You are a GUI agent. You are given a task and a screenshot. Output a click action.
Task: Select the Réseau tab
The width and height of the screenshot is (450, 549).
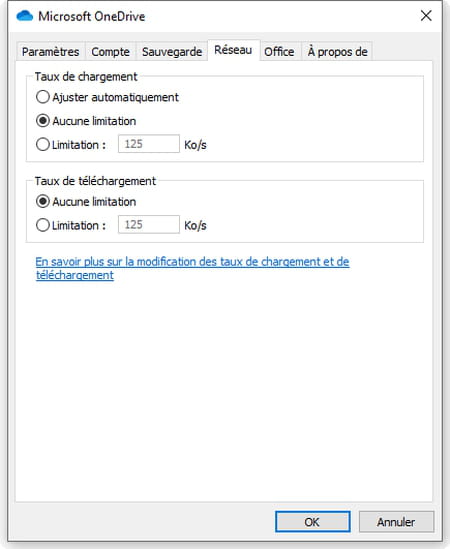pos(233,50)
